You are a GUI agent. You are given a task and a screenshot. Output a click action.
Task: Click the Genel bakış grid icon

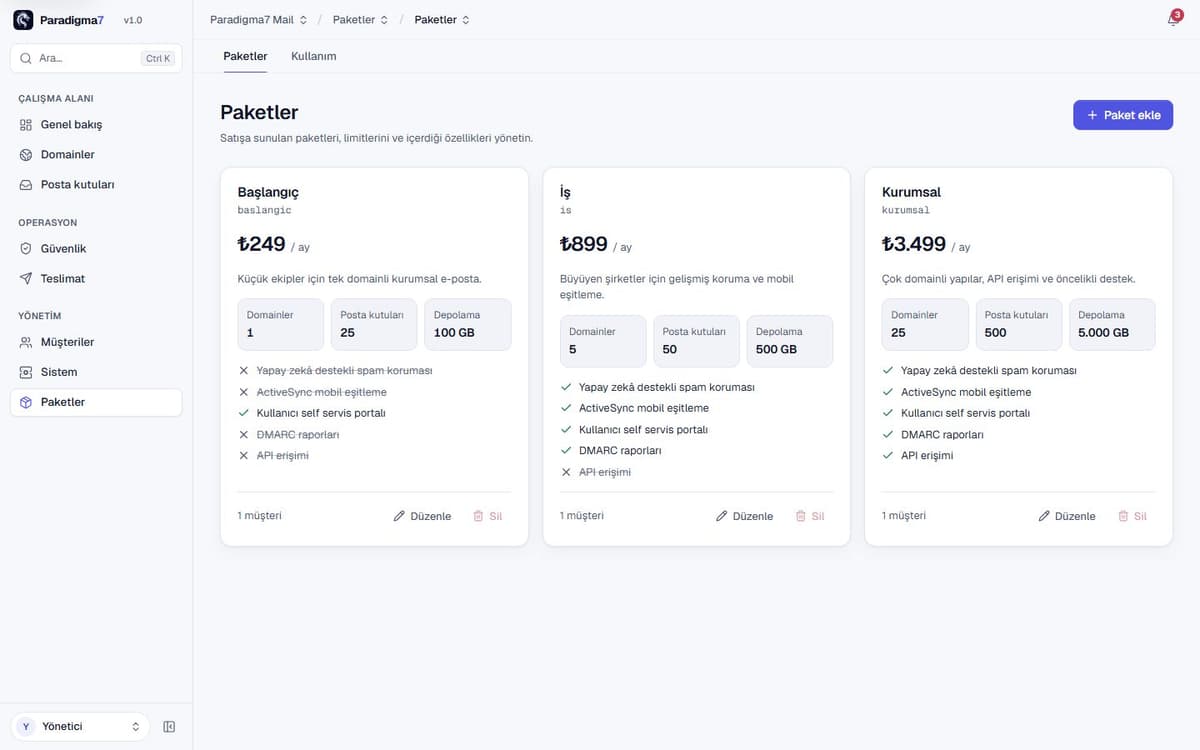click(26, 125)
